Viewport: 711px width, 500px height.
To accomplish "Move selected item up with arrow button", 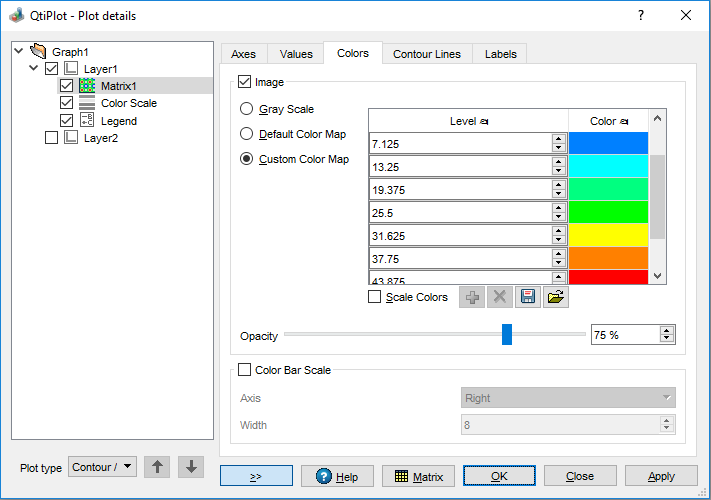I will click(x=157, y=467).
